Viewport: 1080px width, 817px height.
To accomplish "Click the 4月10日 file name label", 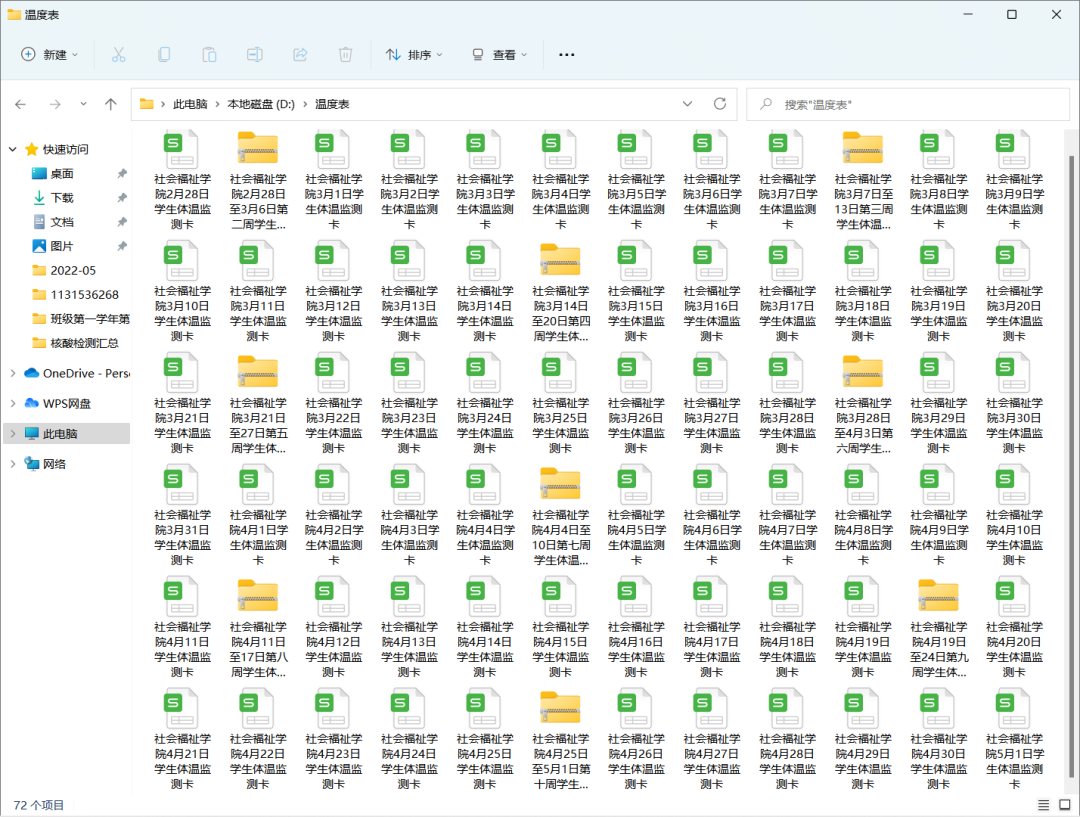I will [1015, 537].
